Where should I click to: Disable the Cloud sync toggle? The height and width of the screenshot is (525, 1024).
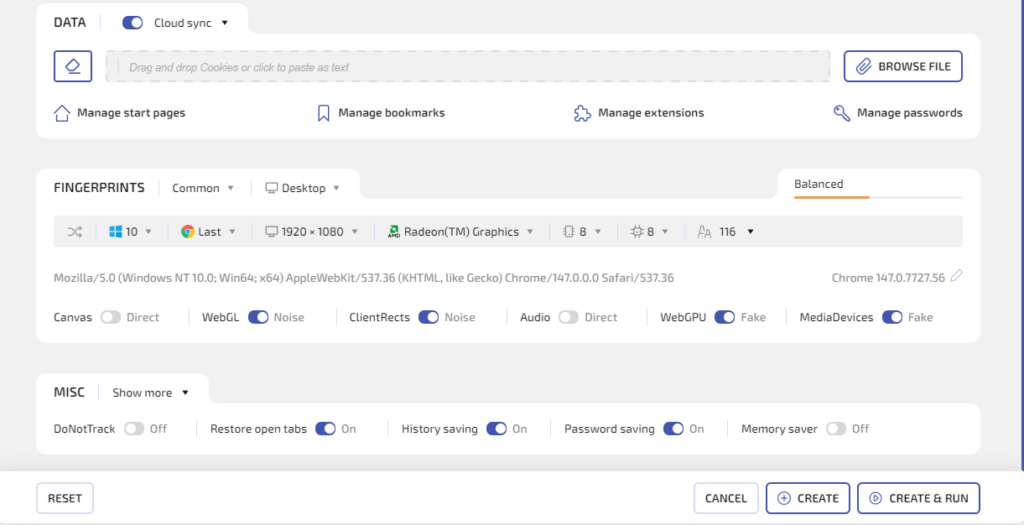coord(132,23)
